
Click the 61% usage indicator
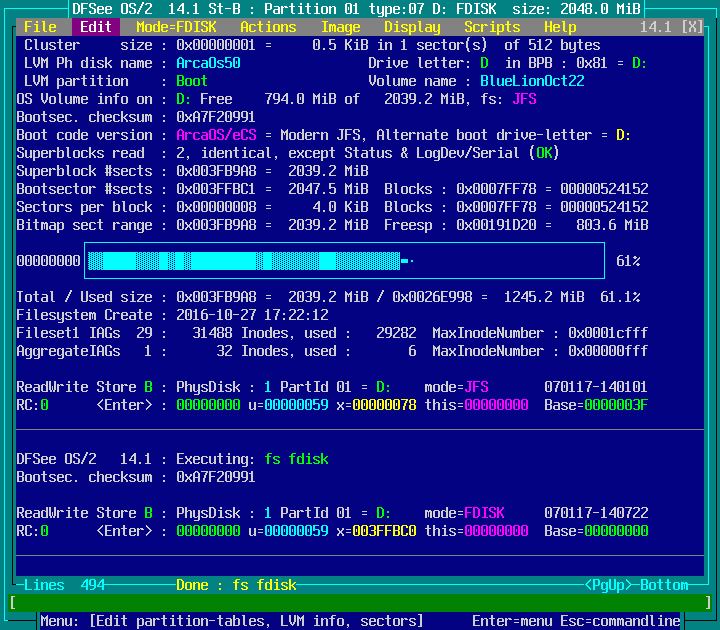(x=628, y=261)
